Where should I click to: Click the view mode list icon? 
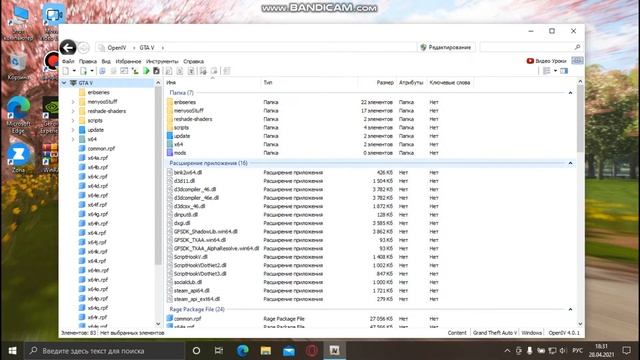click(547, 71)
